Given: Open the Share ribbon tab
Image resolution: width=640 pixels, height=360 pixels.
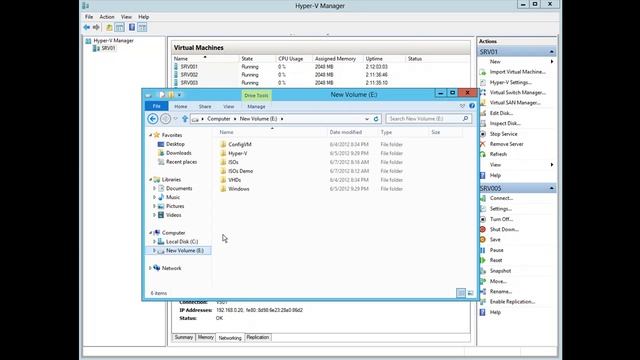Looking at the screenshot, I should point(205,107).
